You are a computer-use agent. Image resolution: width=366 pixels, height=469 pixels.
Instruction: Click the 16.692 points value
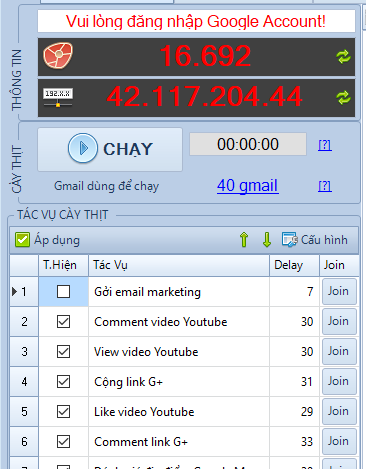click(x=205, y=56)
